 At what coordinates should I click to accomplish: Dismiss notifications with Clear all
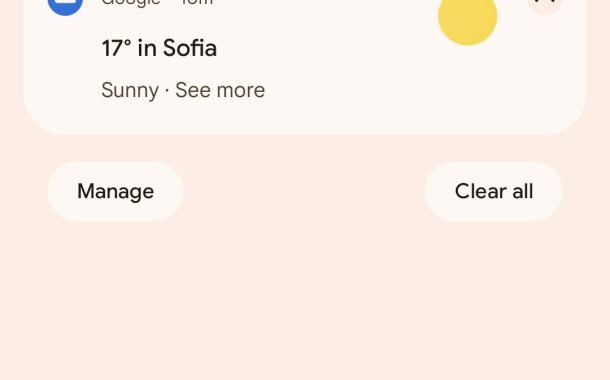tap(494, 191)
